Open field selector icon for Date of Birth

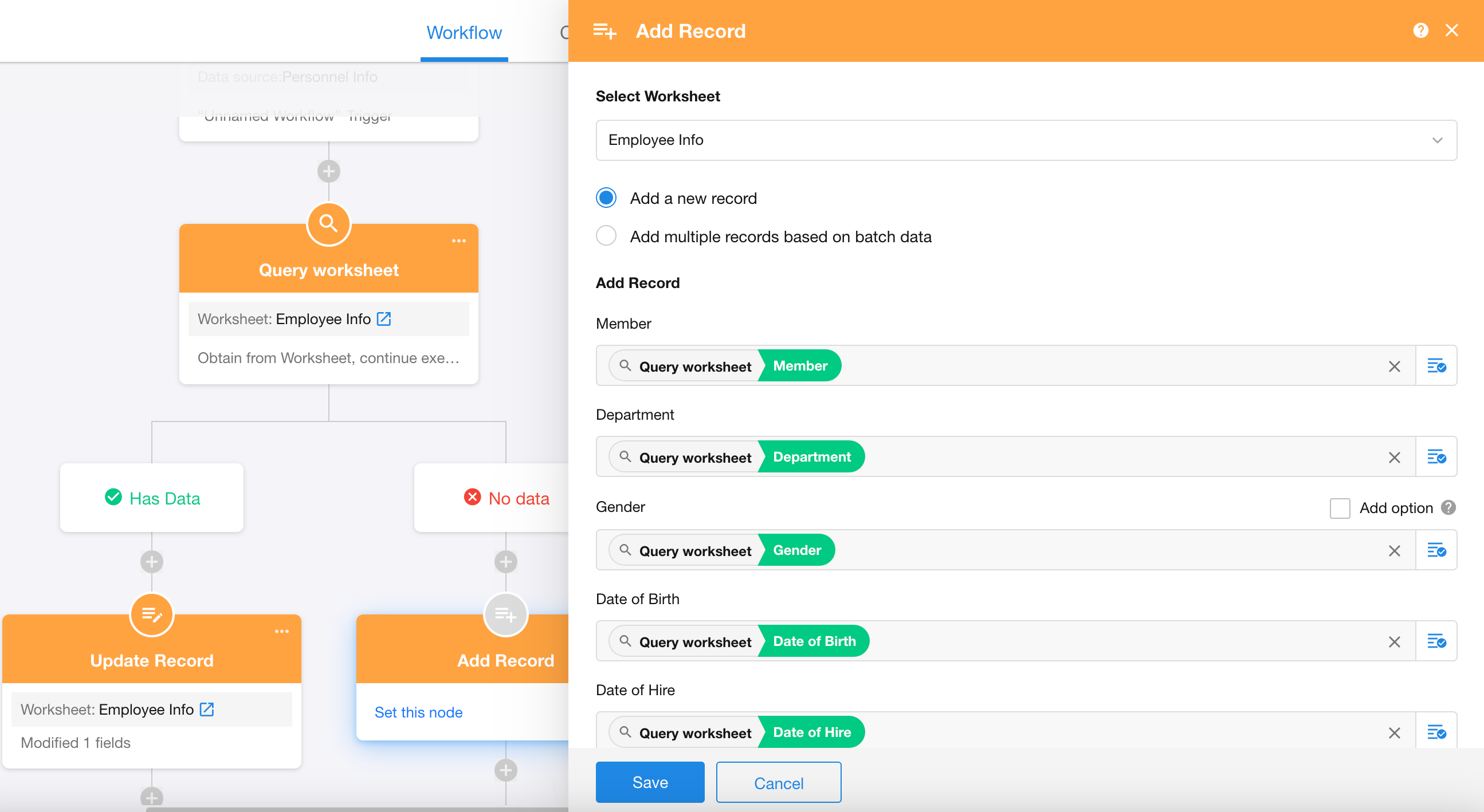[x=1436, y=641]
